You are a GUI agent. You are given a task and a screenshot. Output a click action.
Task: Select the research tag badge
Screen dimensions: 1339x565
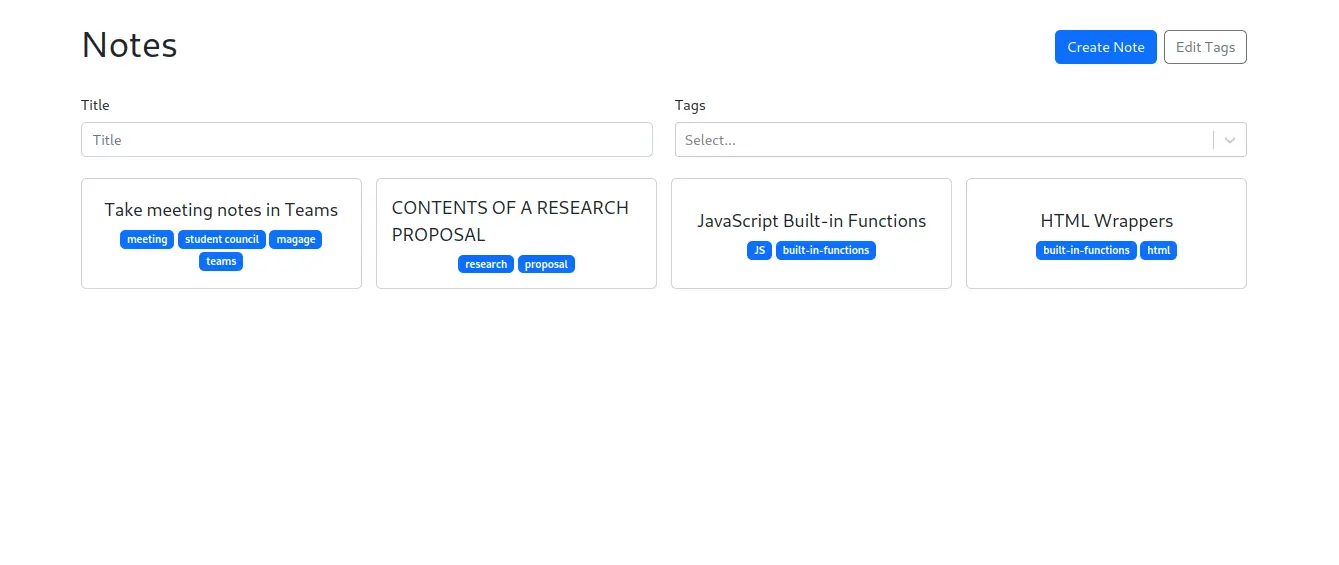click(486, 264)
